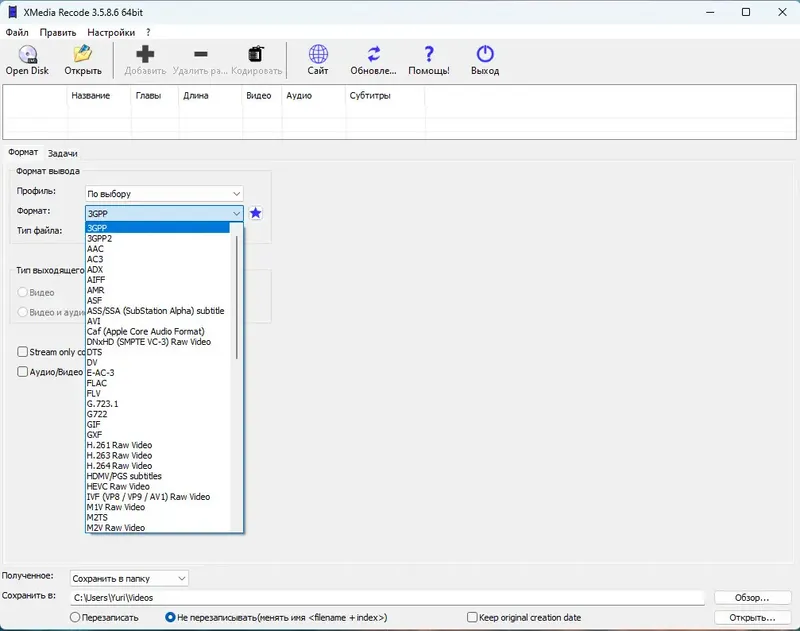Open the ? help menu
This screenshot has height=631, width=800.
point(148,32)
